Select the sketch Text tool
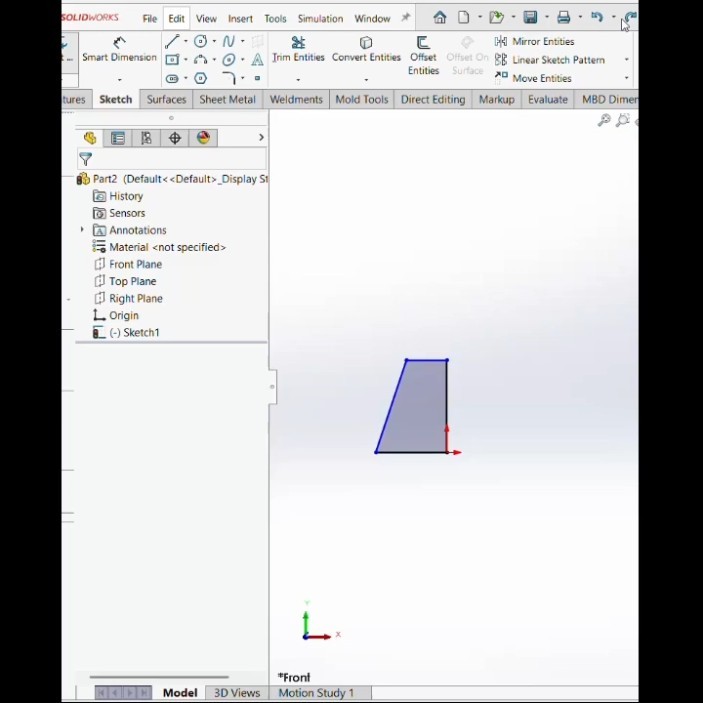Screen dimensions: 703x703 coord(257,60)
